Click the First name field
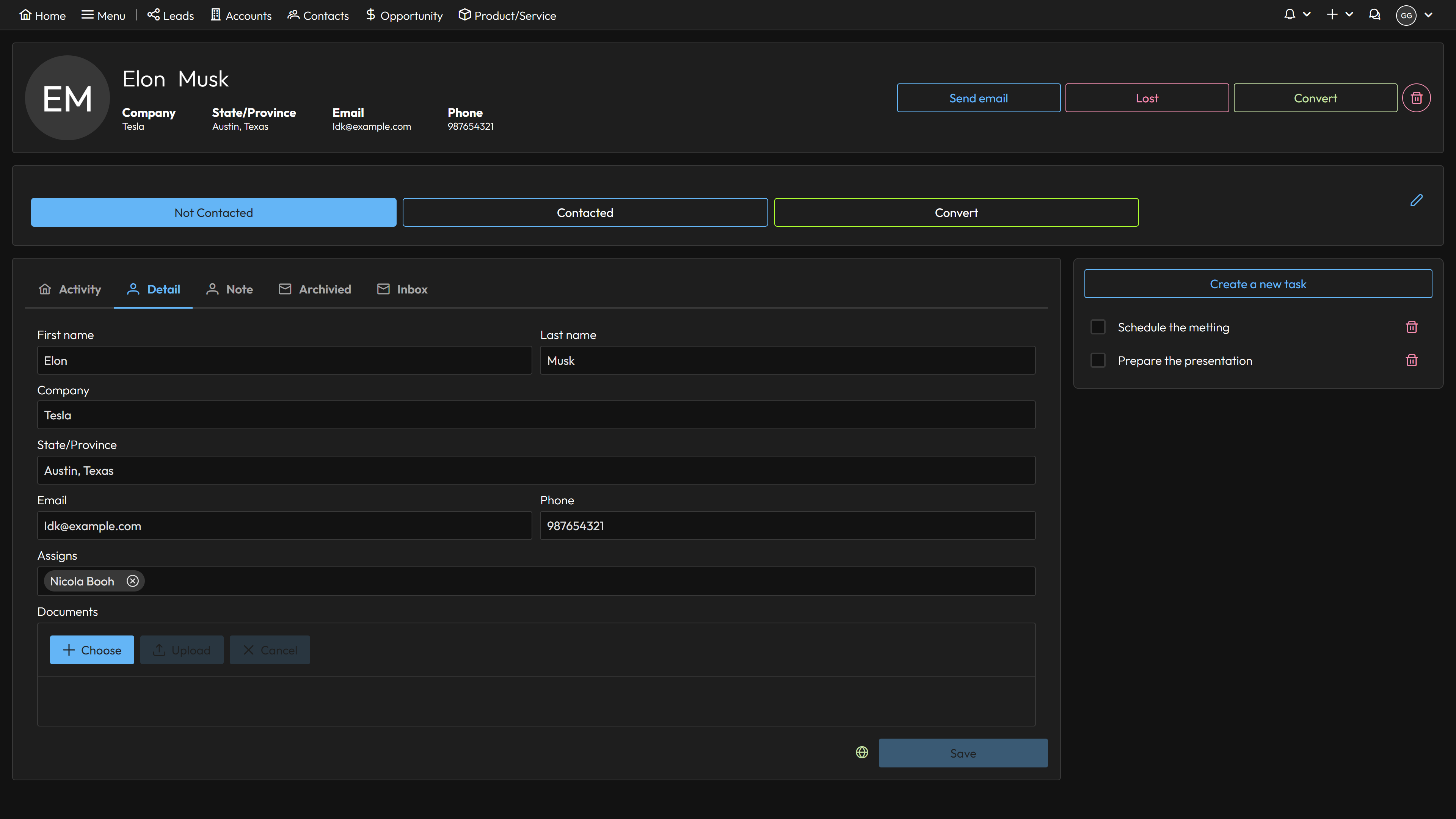 tap(284, 360)
